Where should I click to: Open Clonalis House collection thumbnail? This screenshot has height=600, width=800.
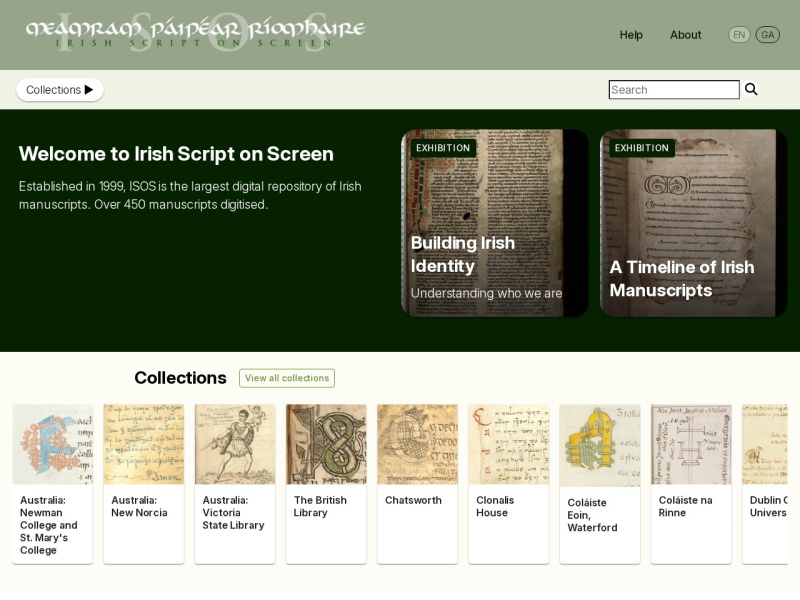coord(509,444)
